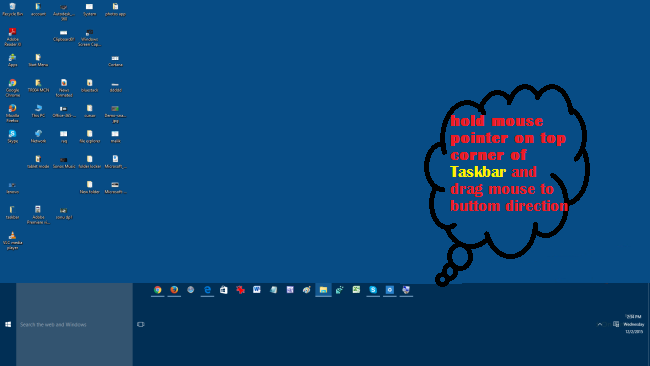Screen dimensions: 650x366
Task: Open Firefox from the taskbar
Action: click(174, 290)
